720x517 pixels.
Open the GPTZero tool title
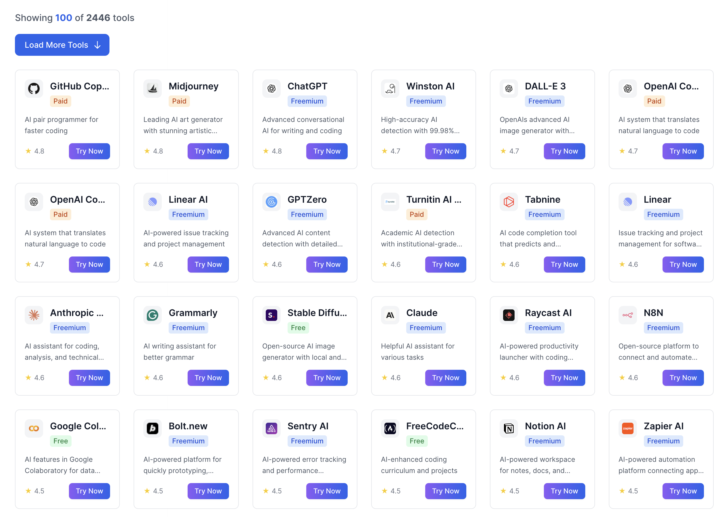pos(307,200)
